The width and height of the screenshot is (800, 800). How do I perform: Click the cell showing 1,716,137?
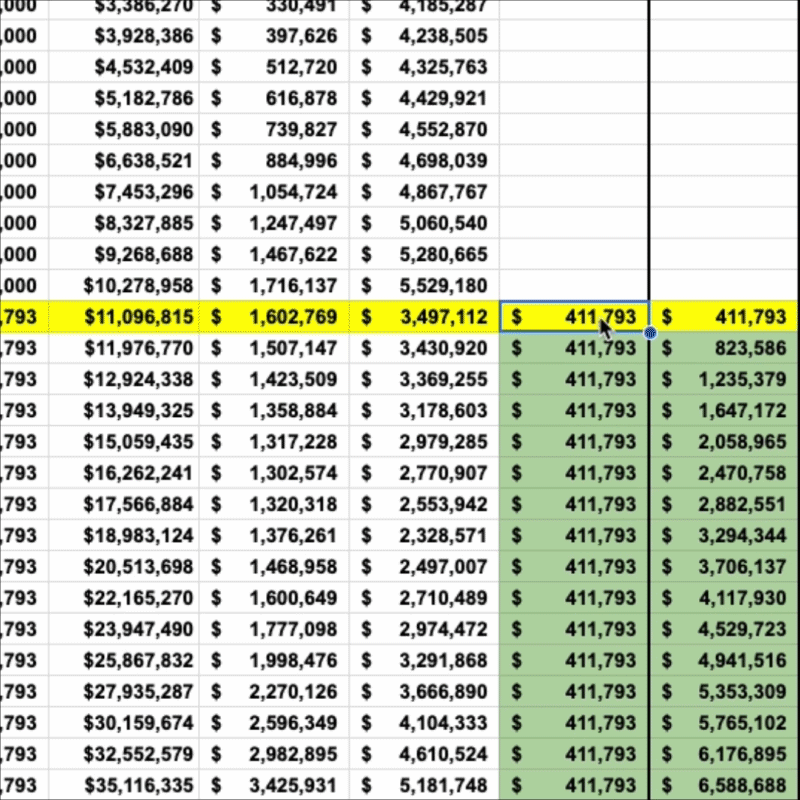[274, 286]
